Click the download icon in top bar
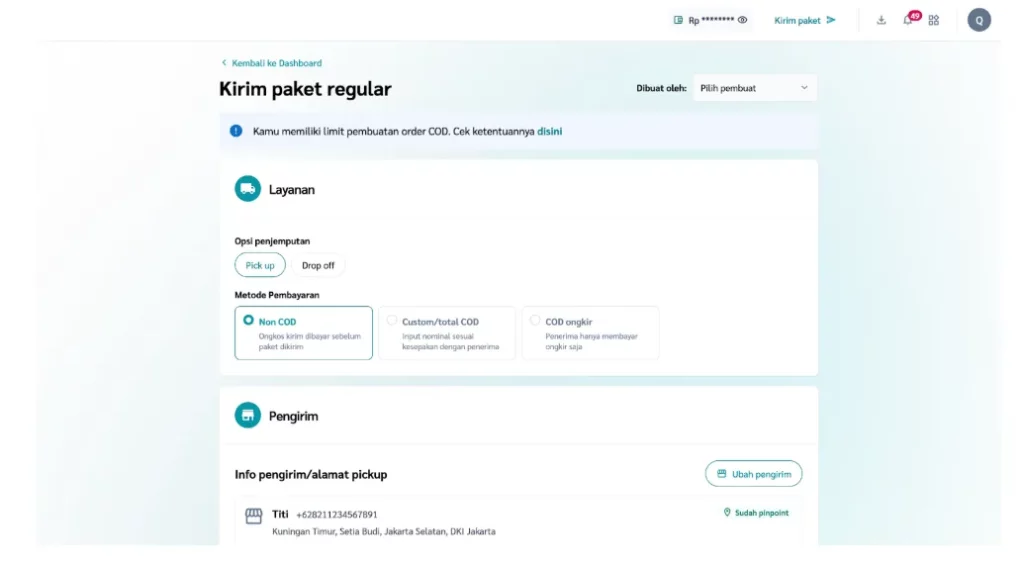The height and width of the screenshot is (568, 1024). (881, 20)
